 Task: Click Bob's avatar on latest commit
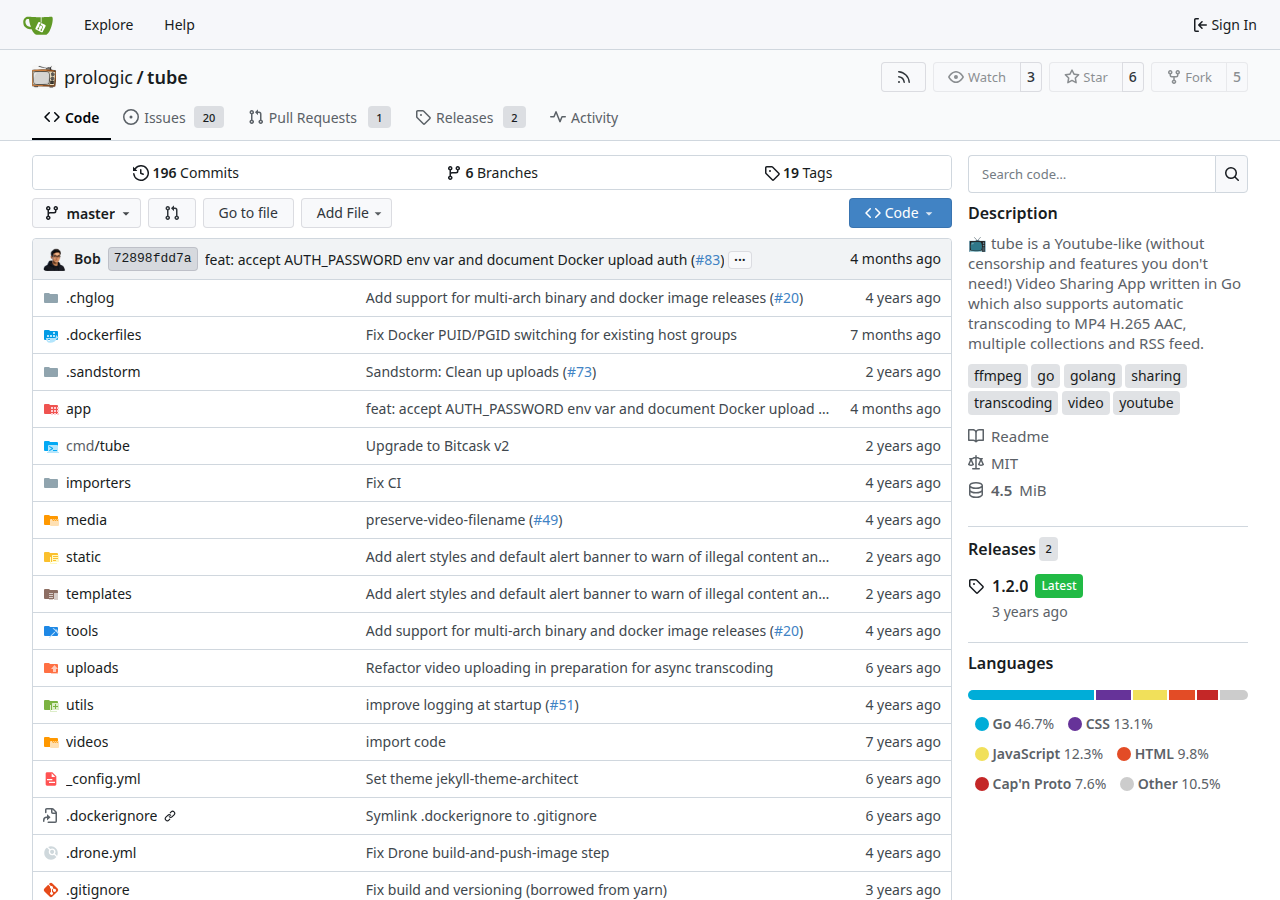coord(54,259)
